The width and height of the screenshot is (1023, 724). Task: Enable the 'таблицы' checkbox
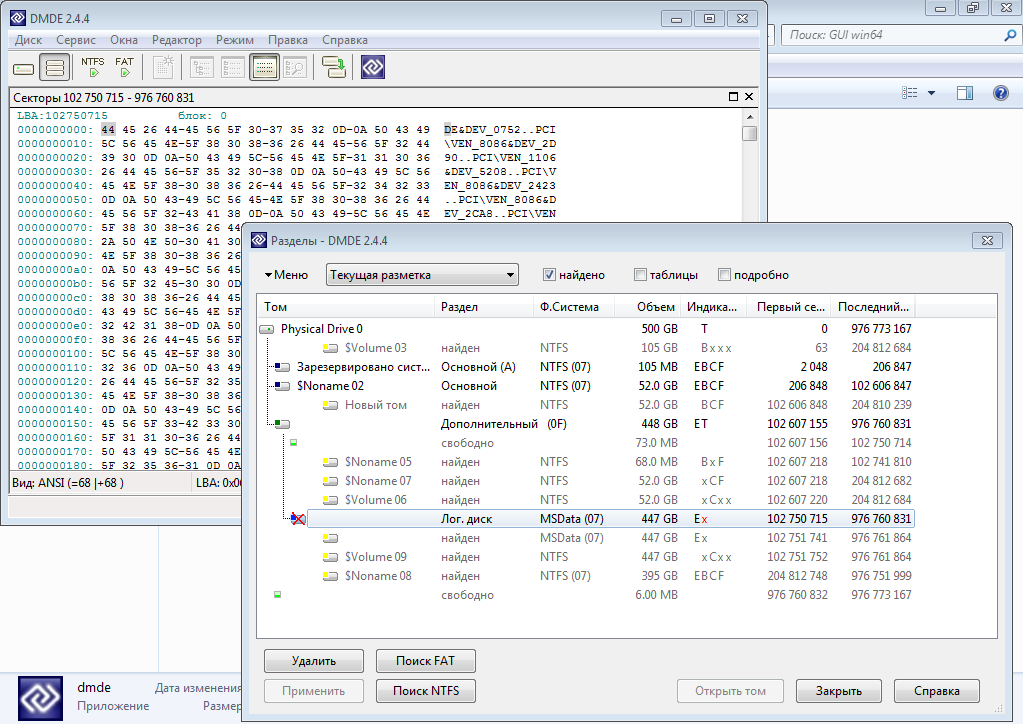tap(640, 275)
